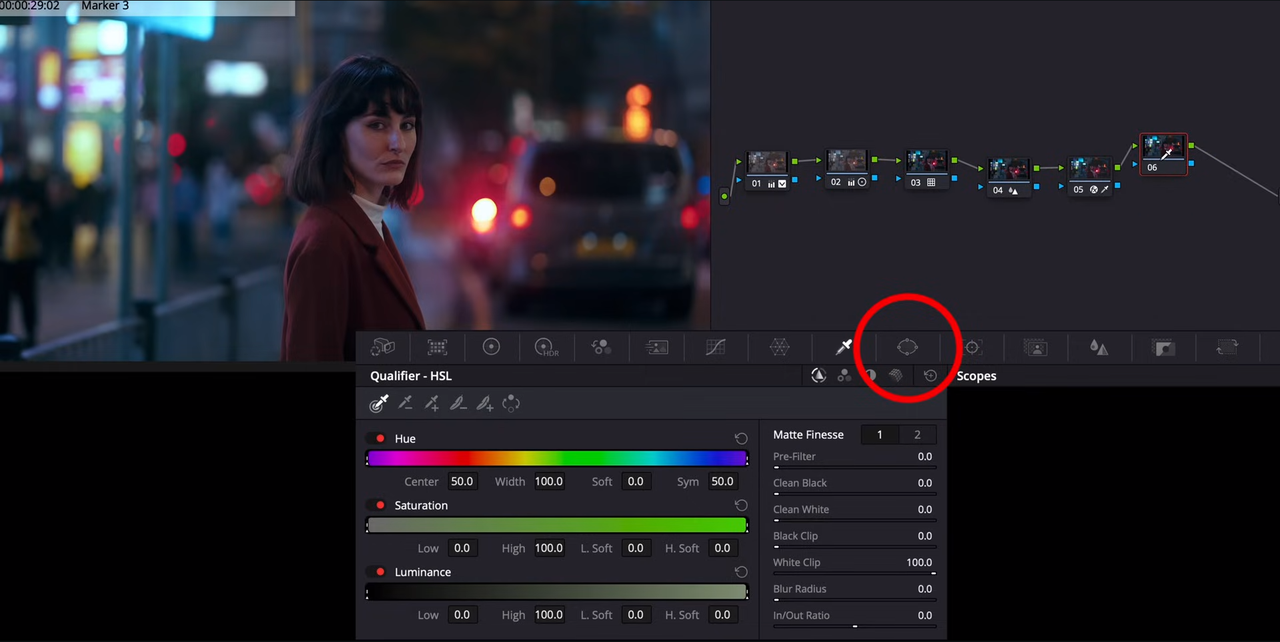Click the invert qualifier selection icon
The image size is (1280, 642).
point(511,404)
